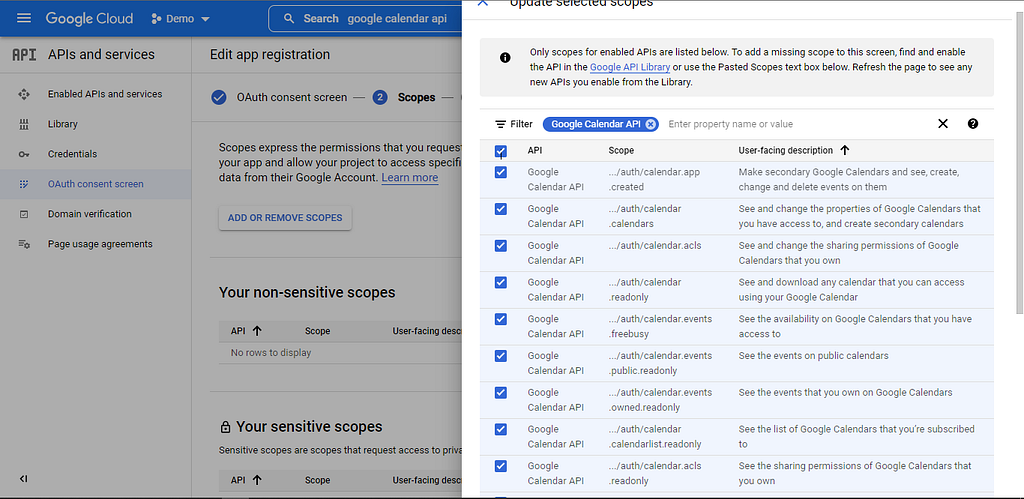This screenshot has width=1024, height=499.
Task: Uncheck the calendar.acls.readonly scope
Action: point(501,466)
